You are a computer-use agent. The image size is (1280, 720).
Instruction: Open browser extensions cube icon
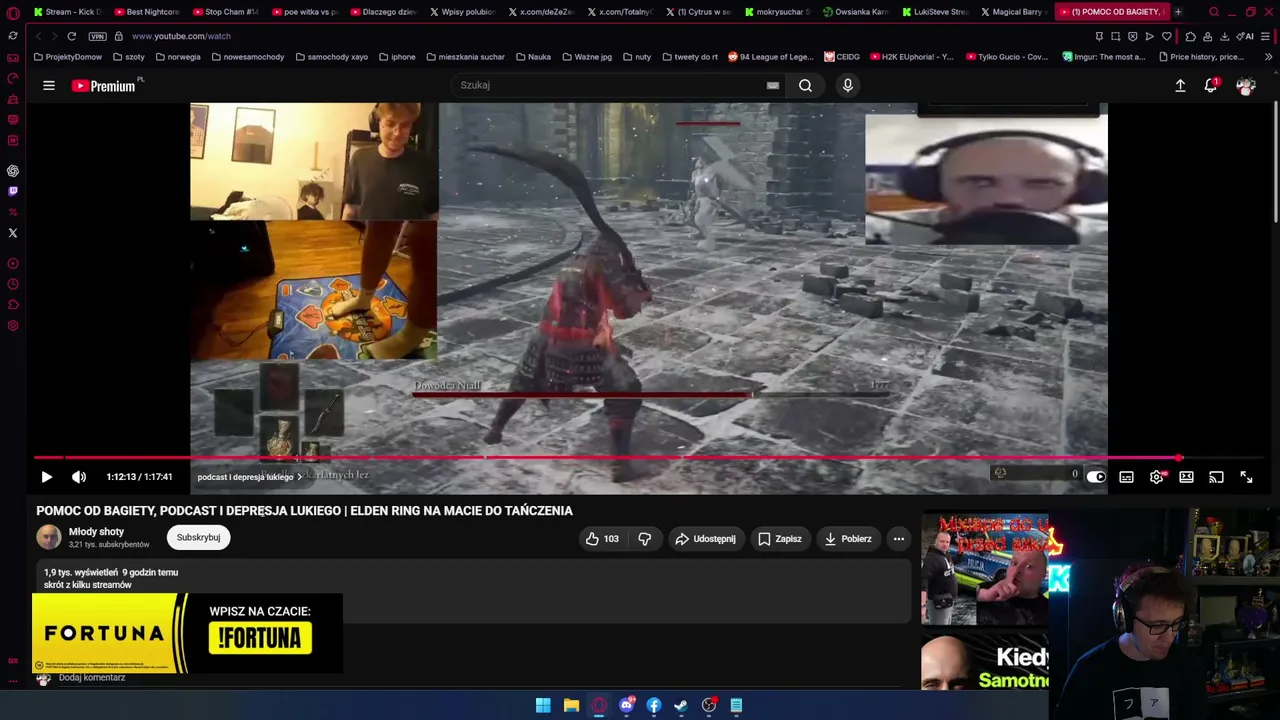[x=1190, y=36]
